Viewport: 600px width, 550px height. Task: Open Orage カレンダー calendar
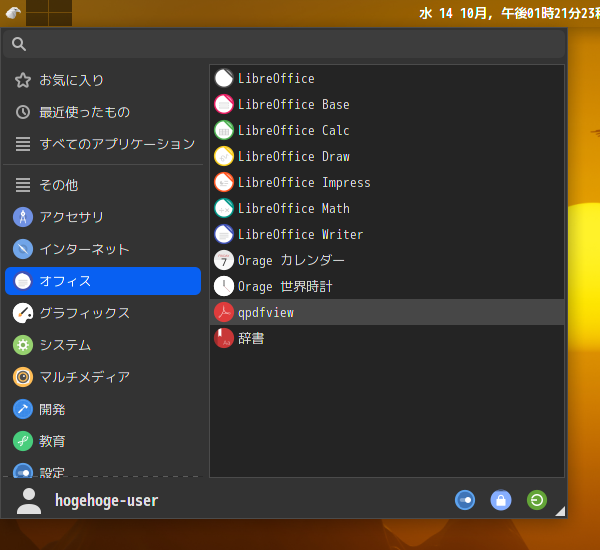pos(387,261)
